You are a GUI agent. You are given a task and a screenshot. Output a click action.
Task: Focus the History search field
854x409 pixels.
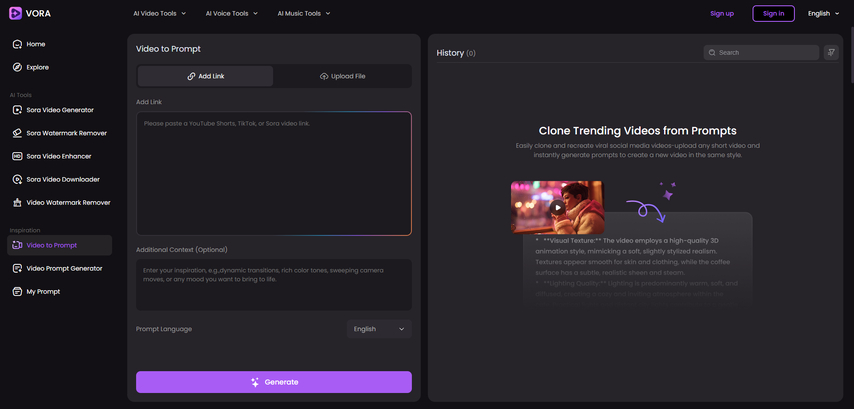click(x=761, y=52)
